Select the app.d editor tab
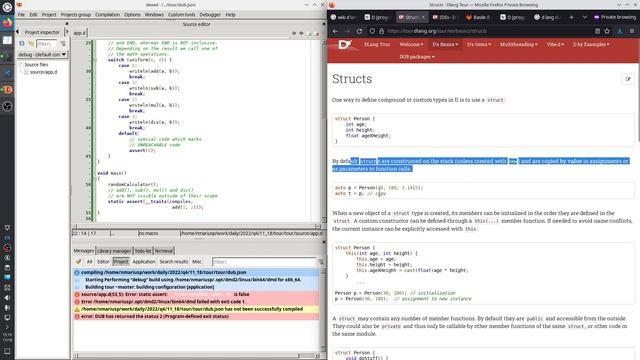 [80, 33]
